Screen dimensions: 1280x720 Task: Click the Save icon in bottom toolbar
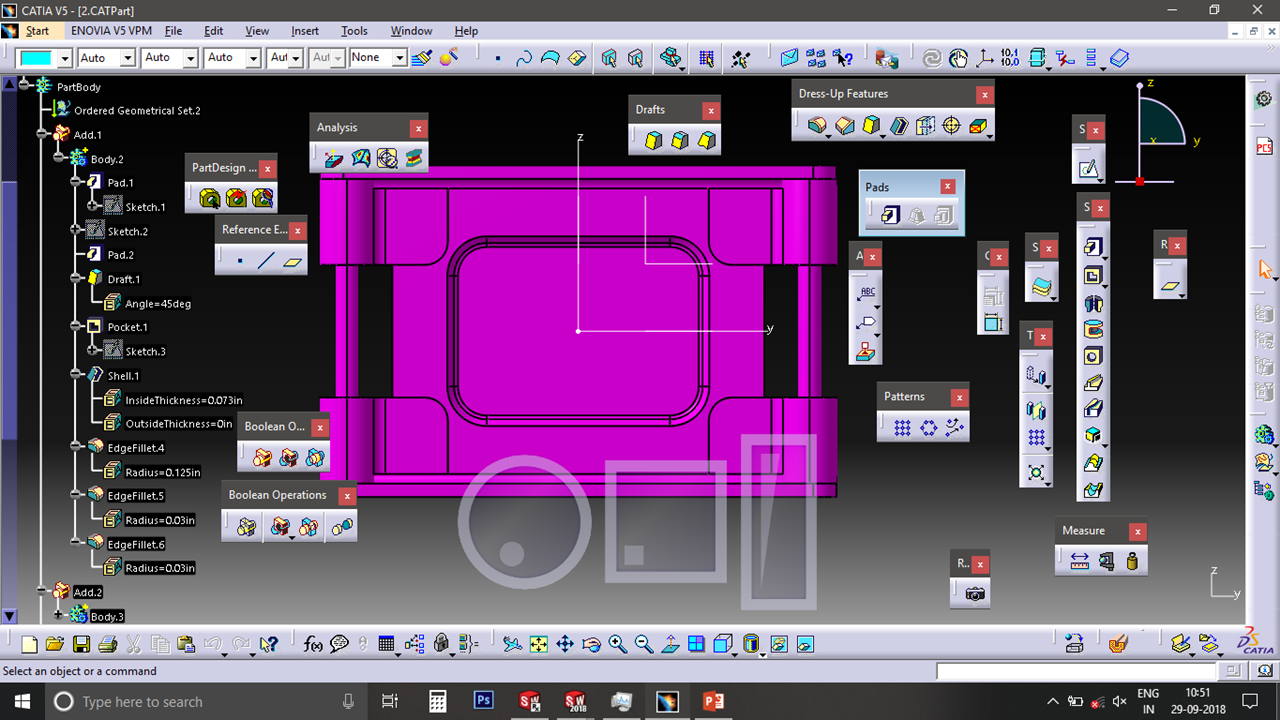click(x=81, y=644)
